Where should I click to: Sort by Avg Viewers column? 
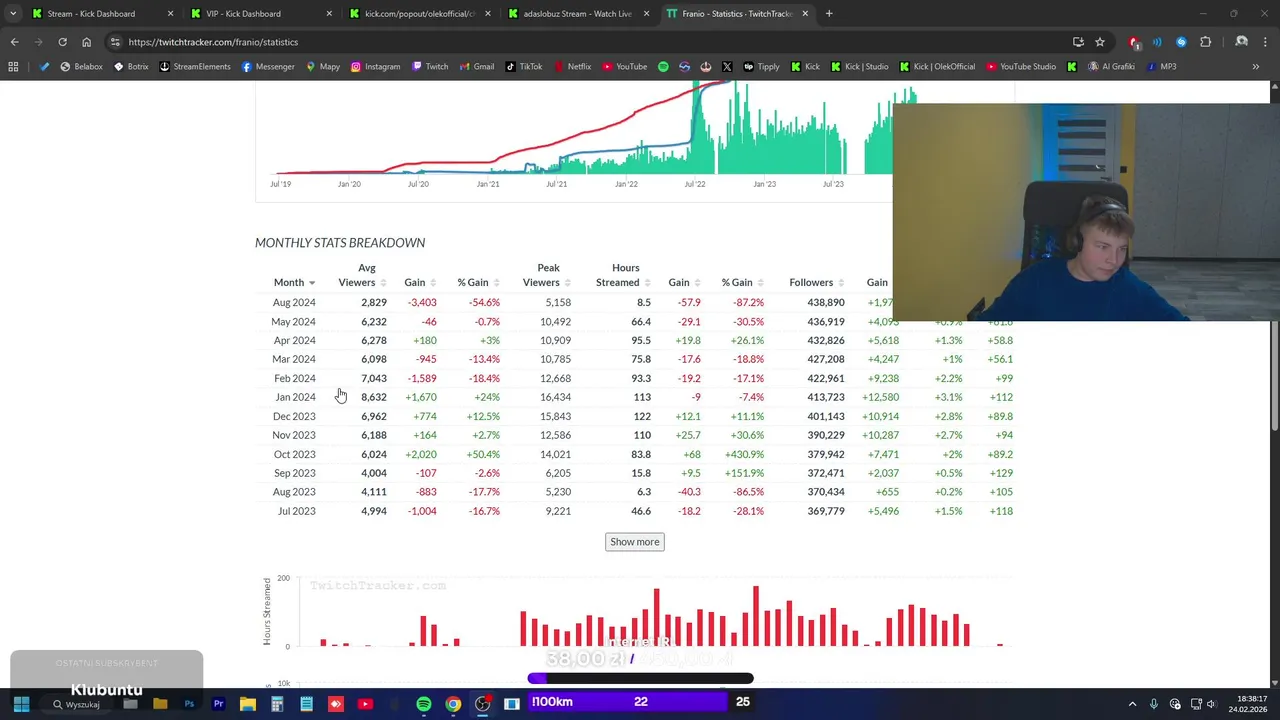tap(362, 275)
